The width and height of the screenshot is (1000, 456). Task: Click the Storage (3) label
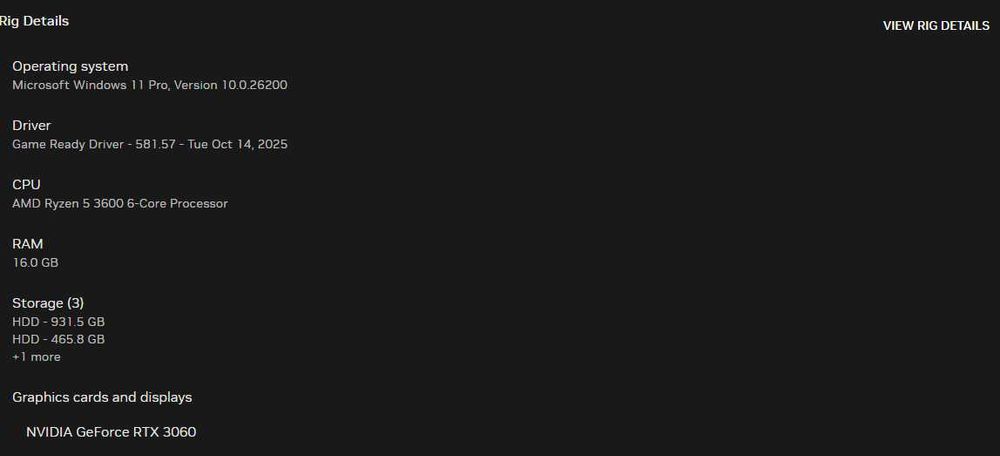51,302
